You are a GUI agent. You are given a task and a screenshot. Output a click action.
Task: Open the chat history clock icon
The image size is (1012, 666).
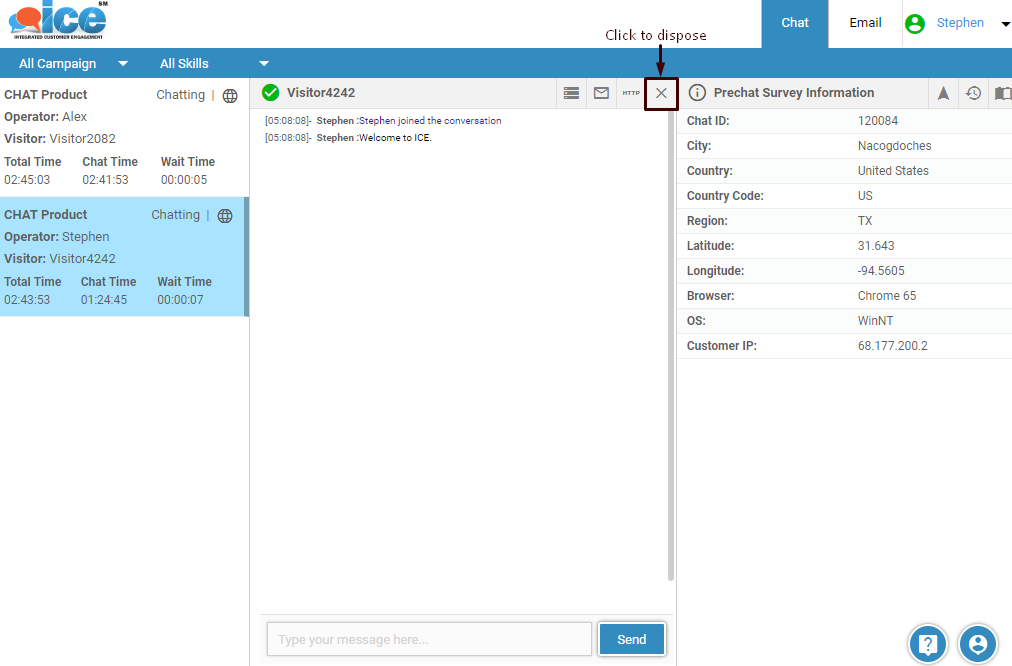973,93
